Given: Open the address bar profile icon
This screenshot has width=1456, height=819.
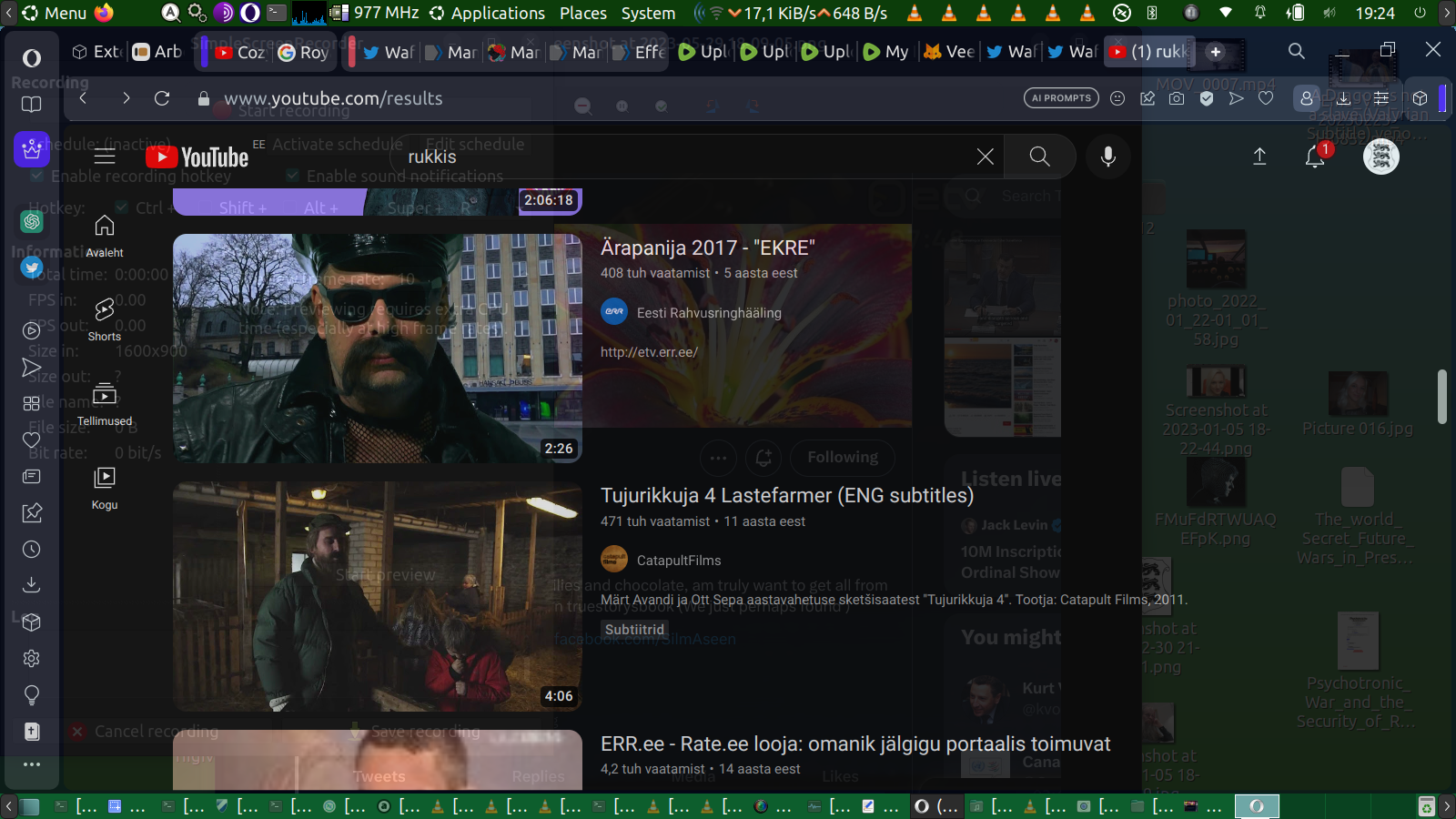Looking at the screenshot, I should 1307,98.
